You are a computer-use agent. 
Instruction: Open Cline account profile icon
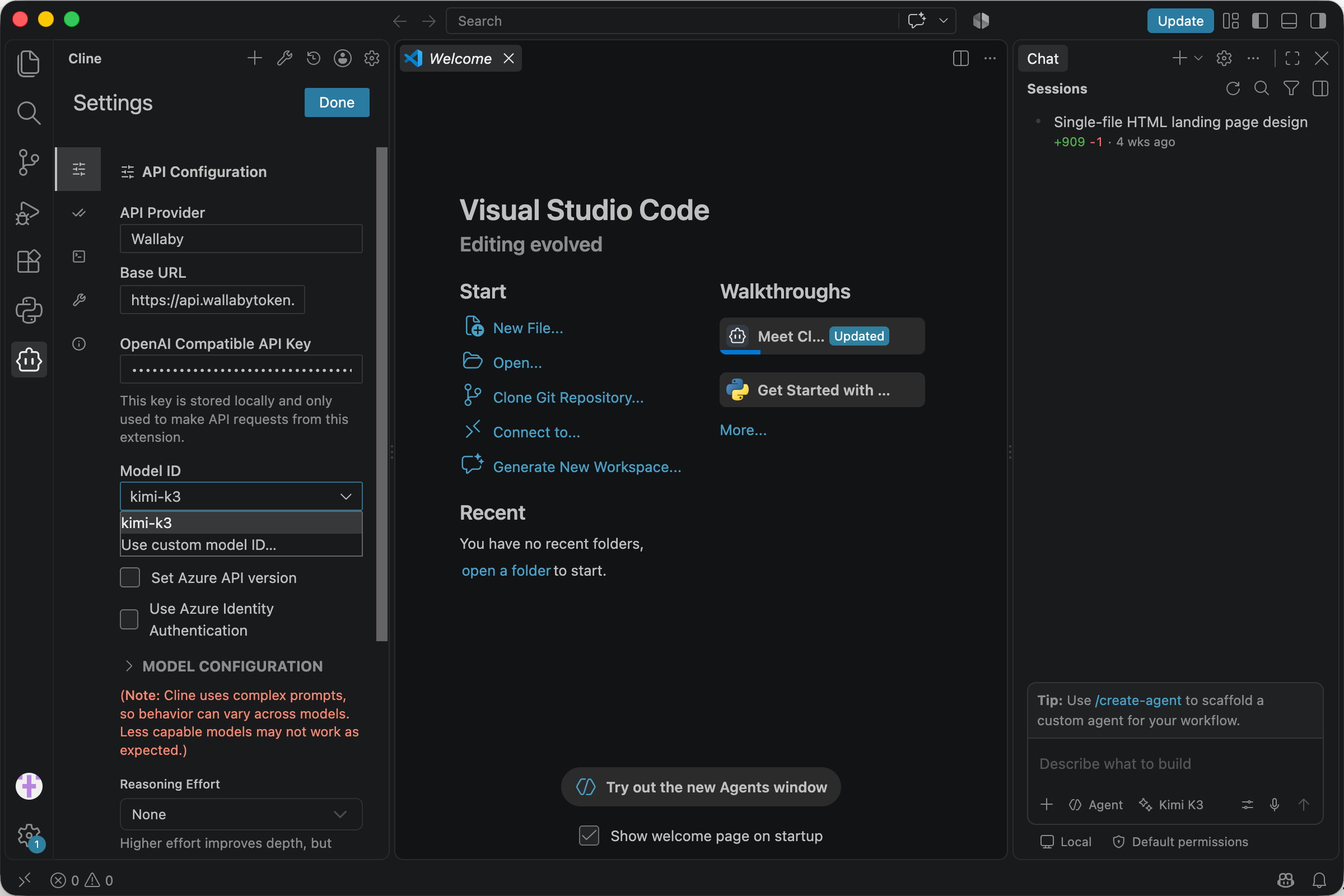pyautogui.click(x=342, y=58)
